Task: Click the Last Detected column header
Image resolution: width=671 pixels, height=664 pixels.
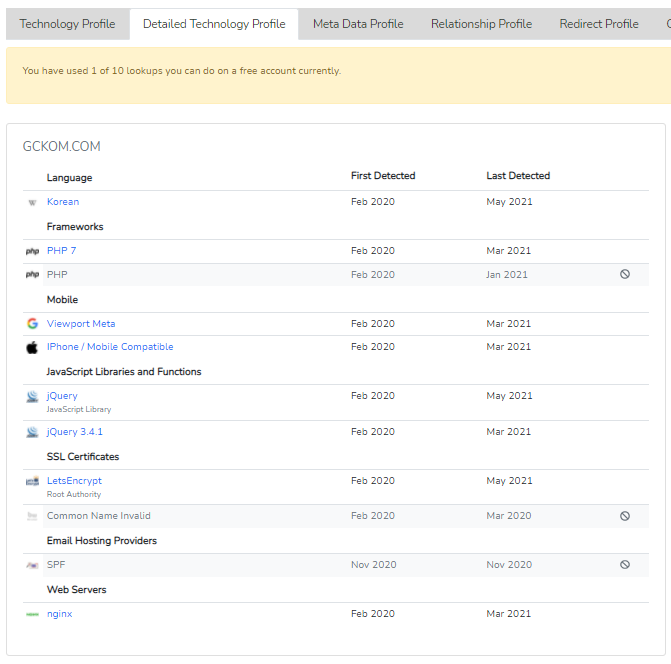Action: pos(518,175)
